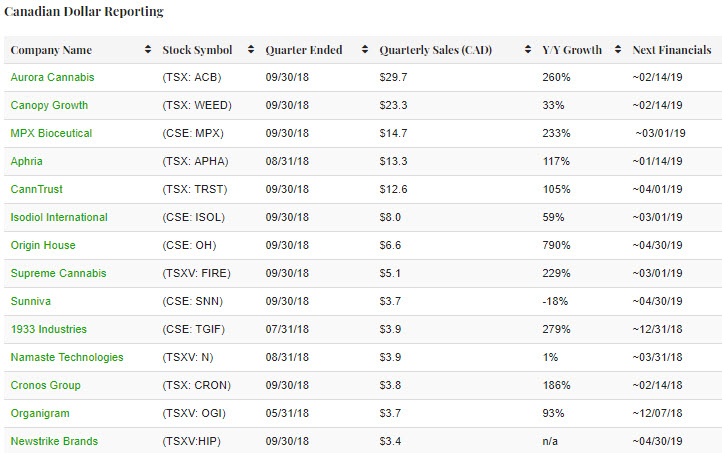The image size is (722, 453).
Task: Open 1933 Industries link
Action: coord(48,330)
